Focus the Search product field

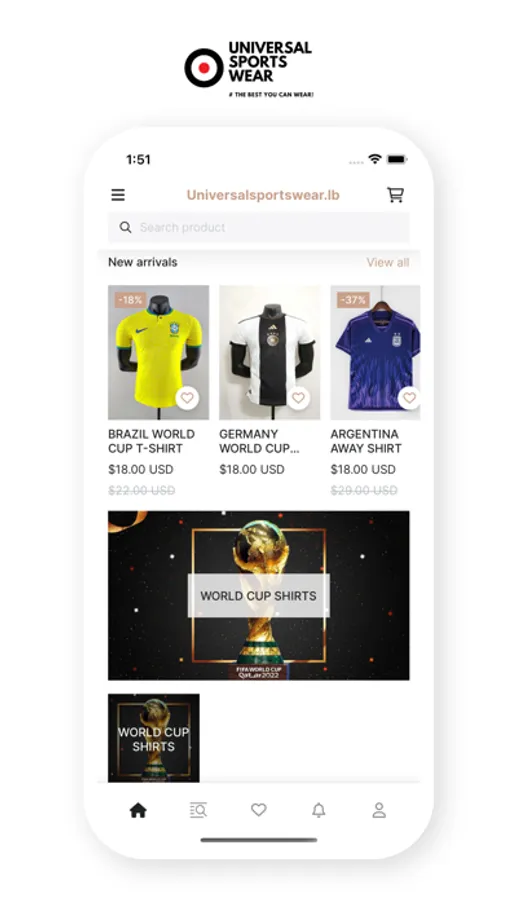(258, 227)
